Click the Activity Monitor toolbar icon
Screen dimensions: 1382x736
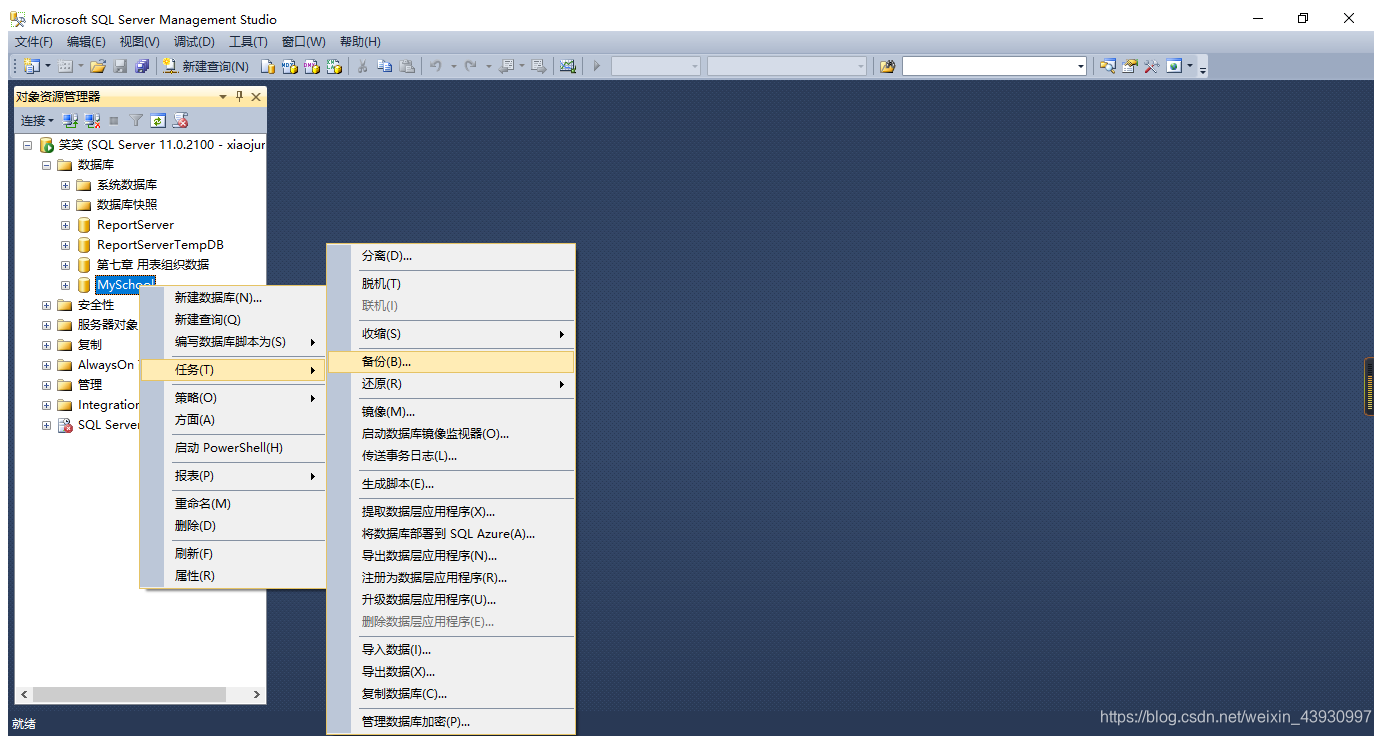click(568, 66)
